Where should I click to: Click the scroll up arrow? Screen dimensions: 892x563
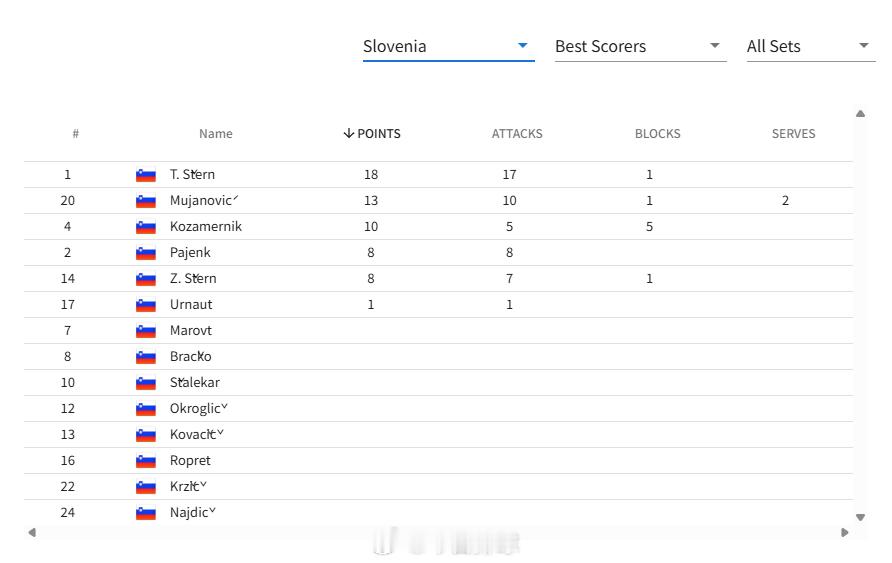tap(860, 114)
